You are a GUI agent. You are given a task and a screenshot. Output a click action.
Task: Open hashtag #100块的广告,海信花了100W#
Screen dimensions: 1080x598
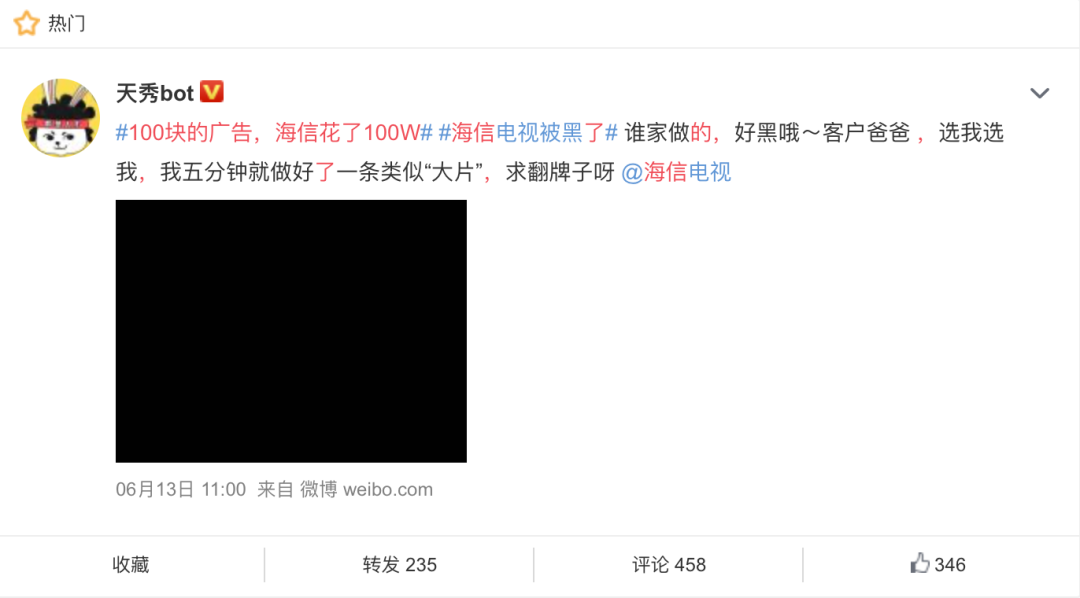click(x=274, y=132)
